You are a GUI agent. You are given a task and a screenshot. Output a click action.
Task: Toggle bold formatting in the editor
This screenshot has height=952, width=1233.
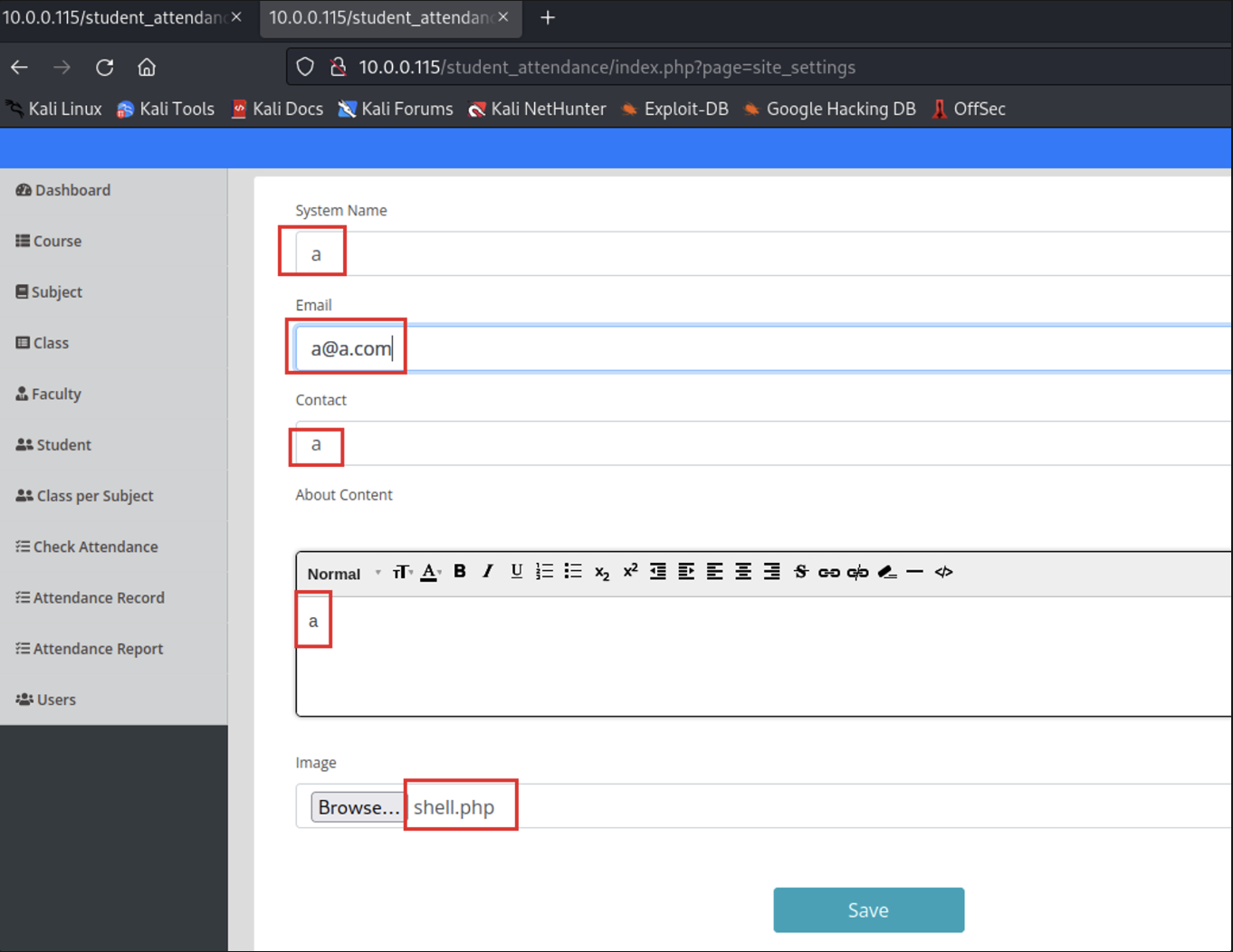click(460, 572)
